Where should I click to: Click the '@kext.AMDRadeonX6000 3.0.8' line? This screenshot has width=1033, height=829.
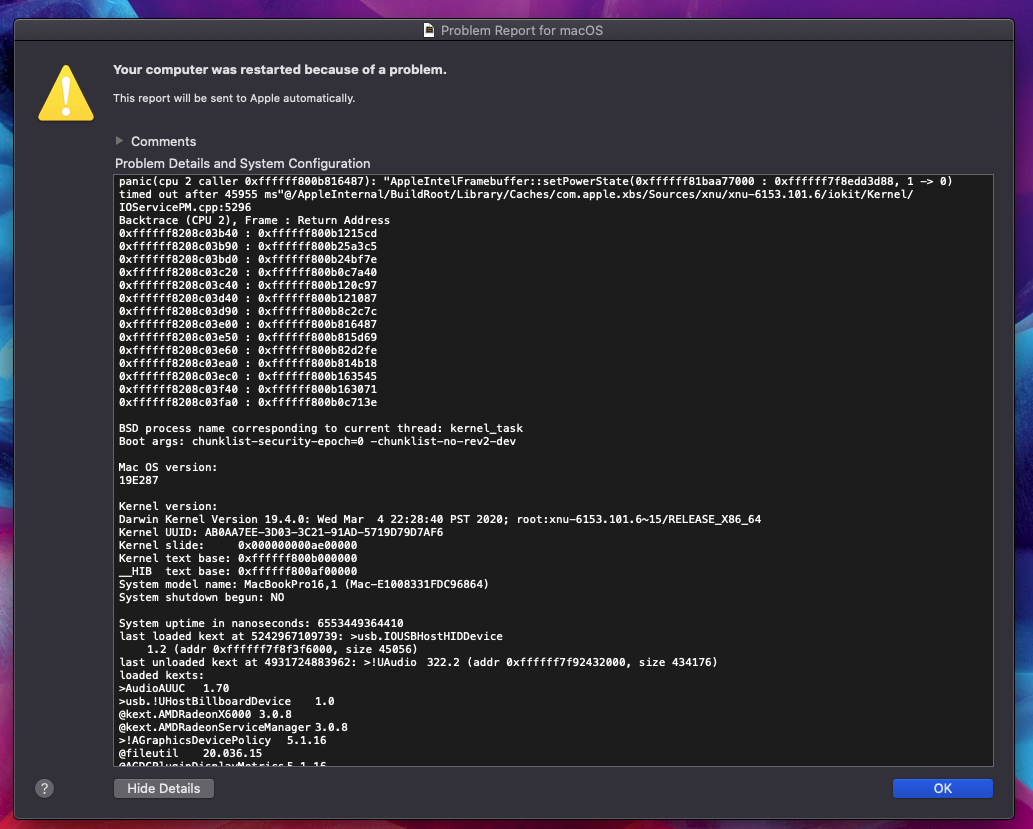205,714
